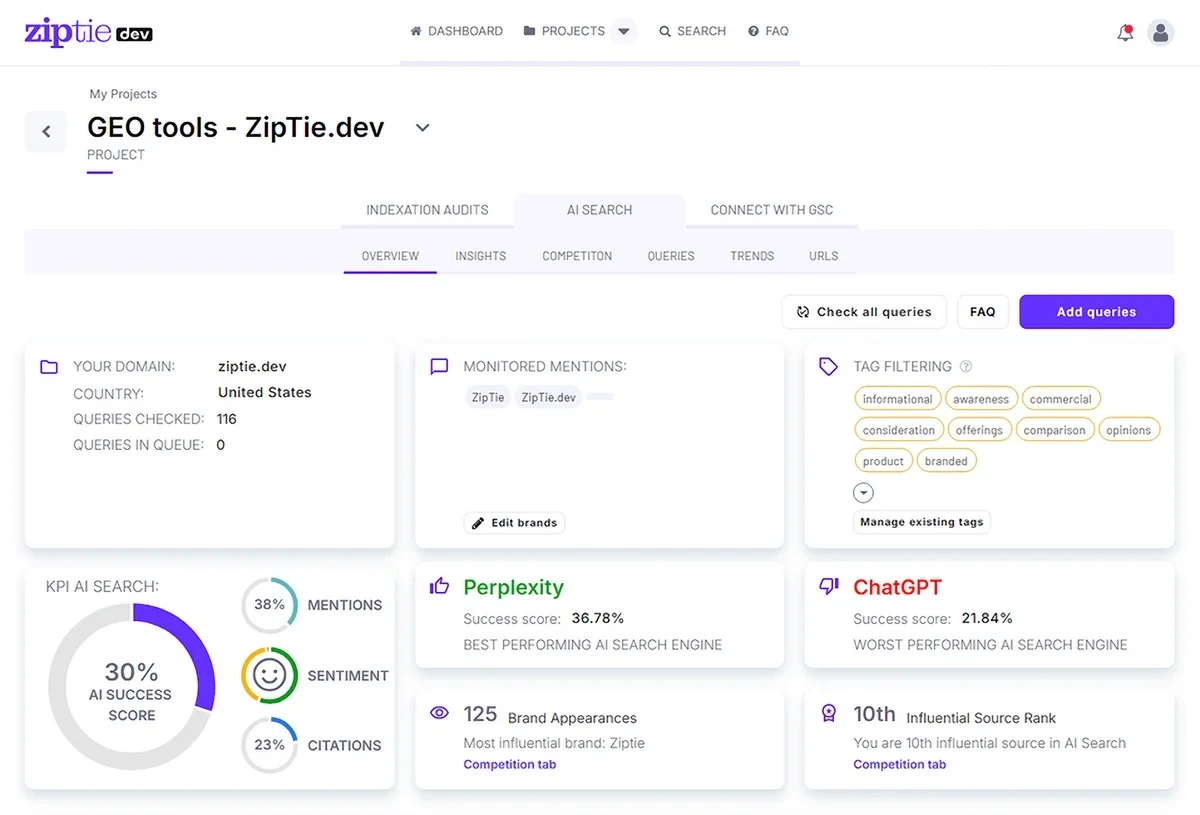Viewport: 1200px width, 815px height.
Task: Open Competition tab link under Influential Source Rank
Action: [900, 764]
